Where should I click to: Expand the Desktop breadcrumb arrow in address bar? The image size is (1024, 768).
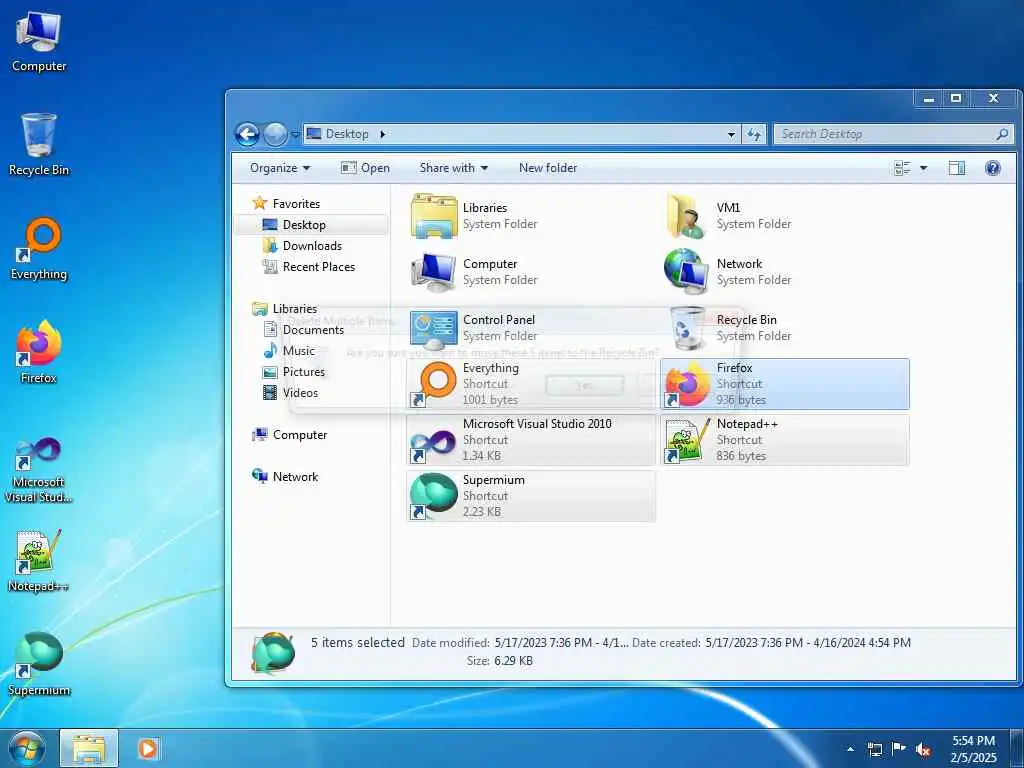pos(383,135)
